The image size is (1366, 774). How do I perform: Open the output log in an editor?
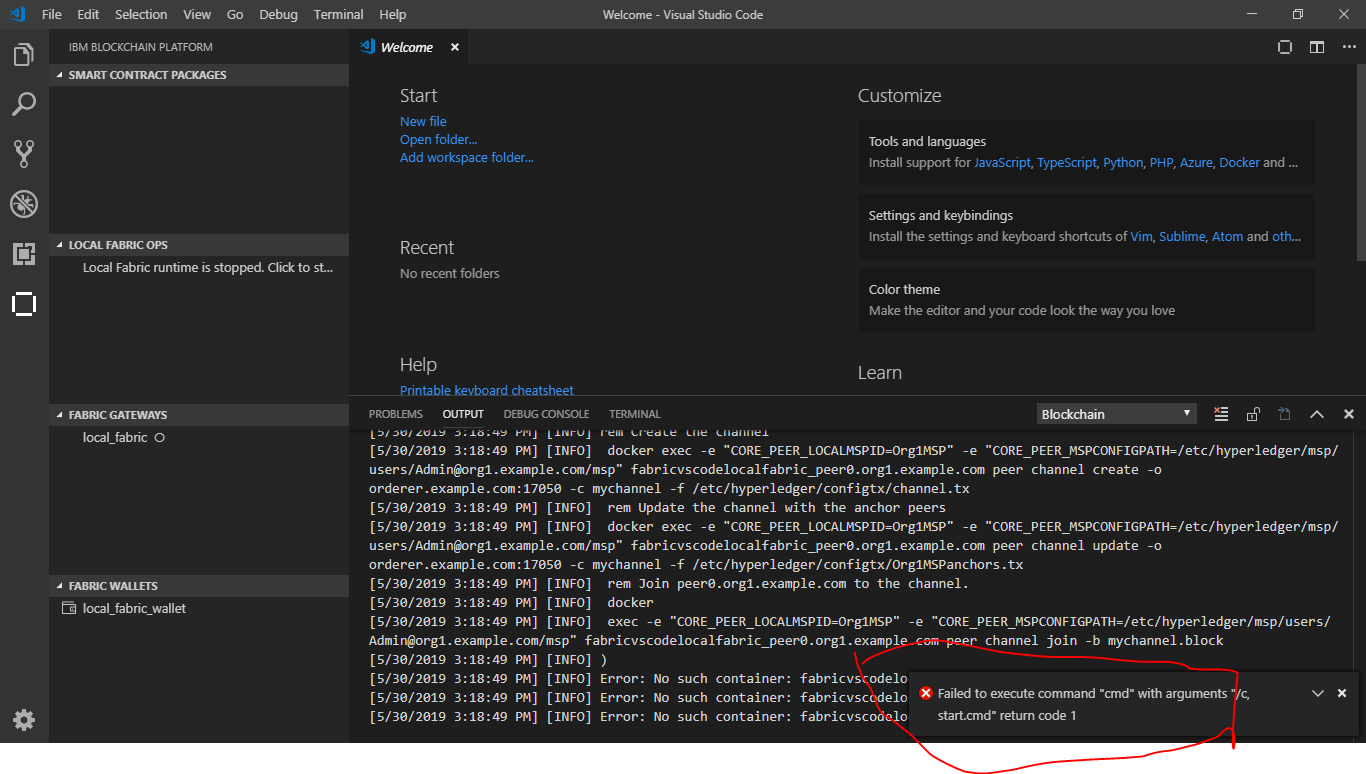point(1285,413)
